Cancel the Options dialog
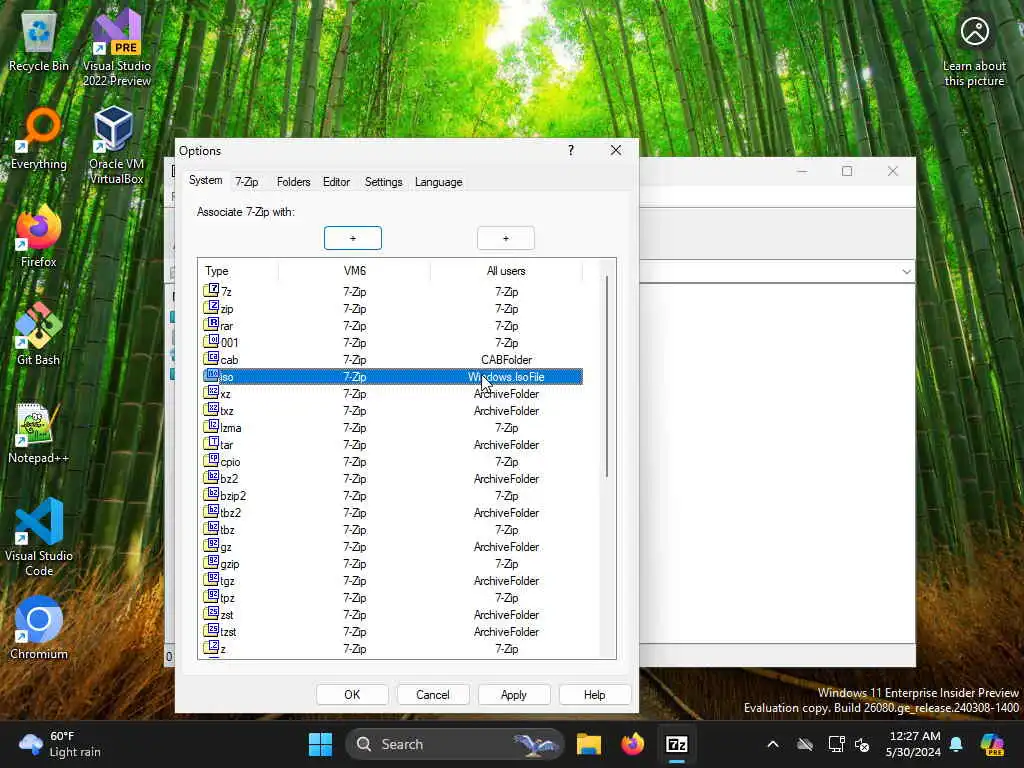Screen dimensions: 1024x768 pos(433,694)
